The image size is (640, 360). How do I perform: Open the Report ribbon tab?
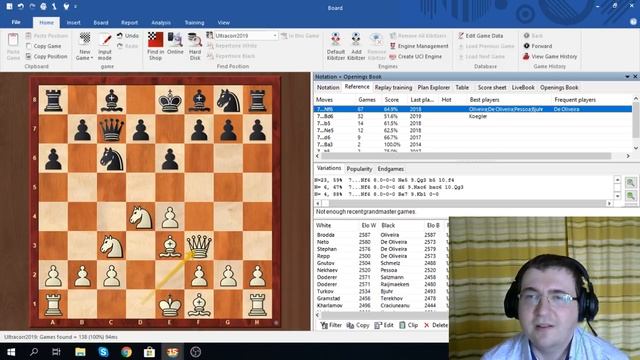click(129, 23)
